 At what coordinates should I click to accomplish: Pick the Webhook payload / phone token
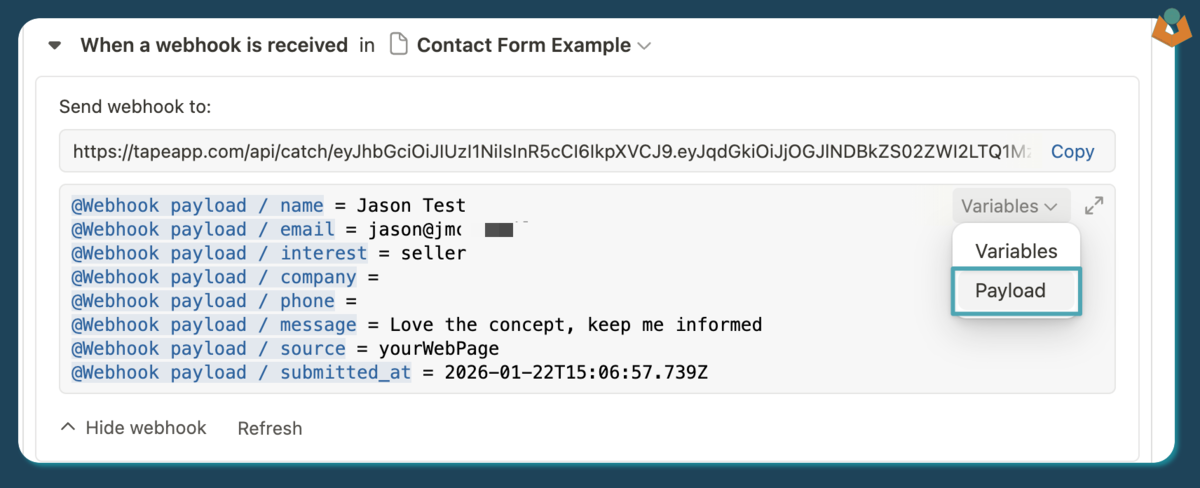pos(202,301)
